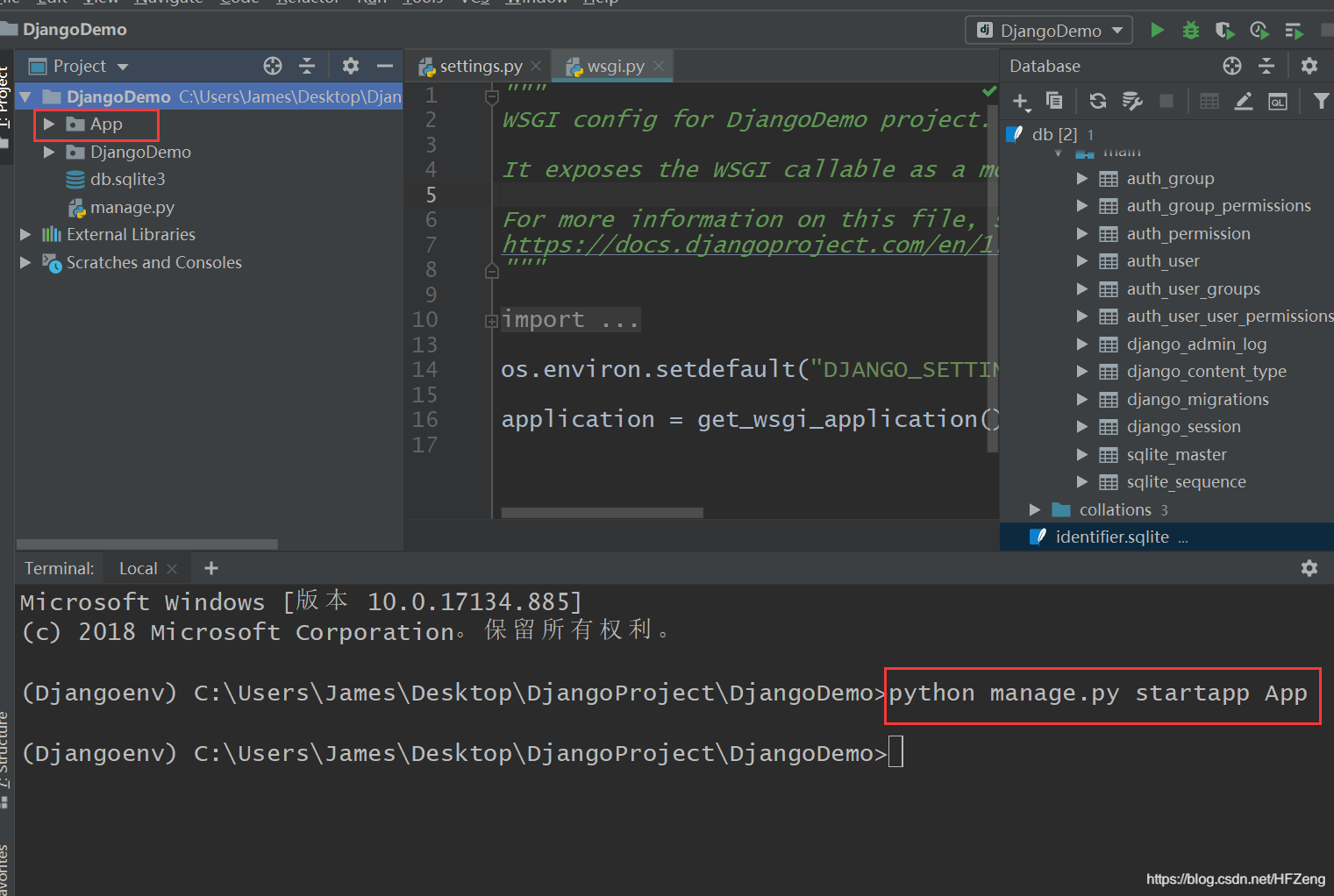Open the Django docs URL in docstring
Viewport: 1334px width, 896px height.
coord(750,245)
